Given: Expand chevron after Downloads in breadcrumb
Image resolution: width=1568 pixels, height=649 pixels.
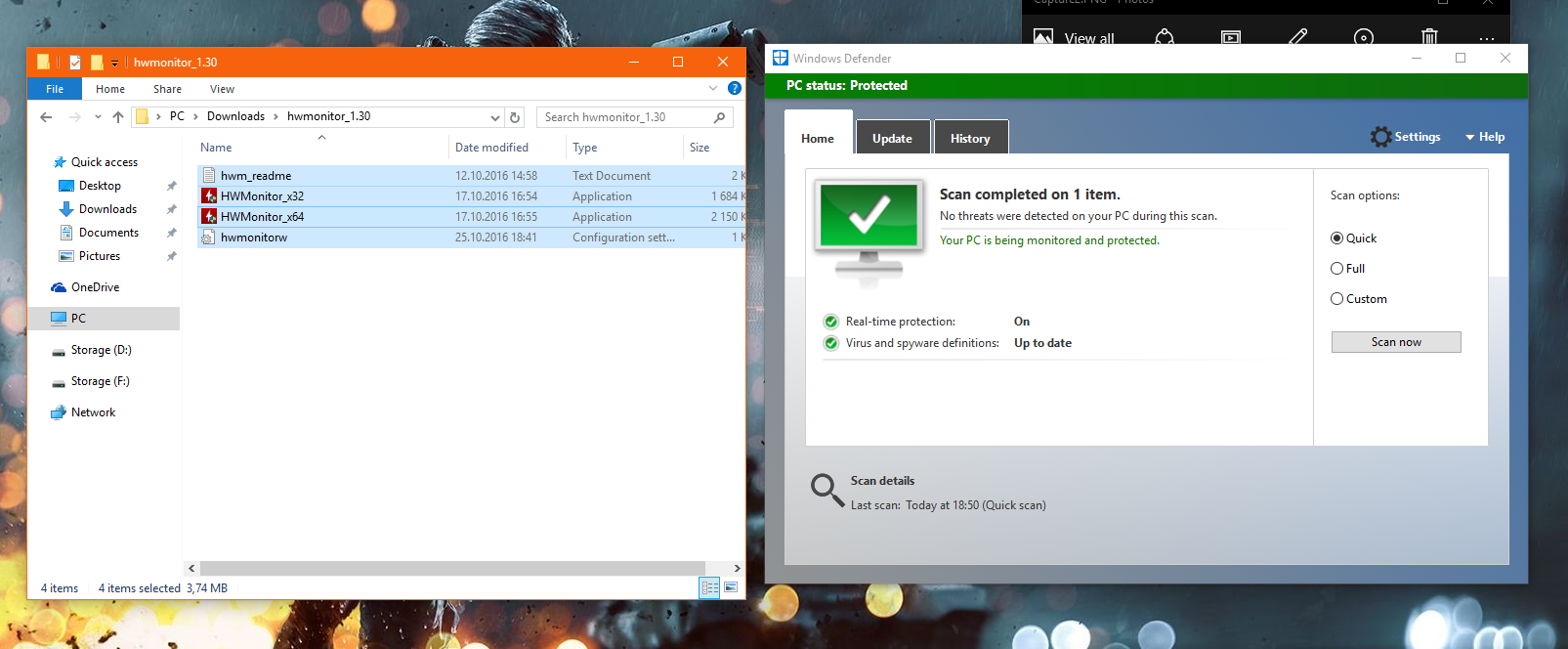Looking at the screenshot, I should (x=275, y=116).
